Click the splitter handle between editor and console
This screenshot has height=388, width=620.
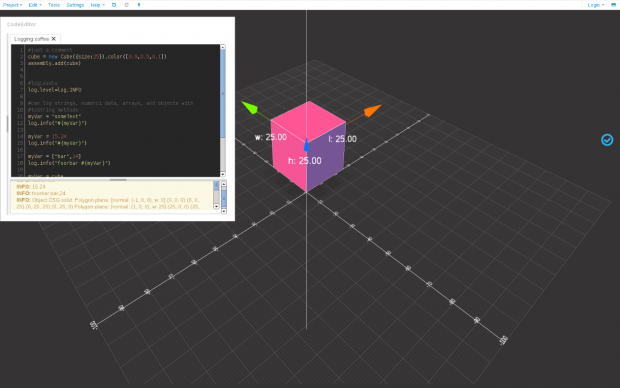click(x=118, y=180)
